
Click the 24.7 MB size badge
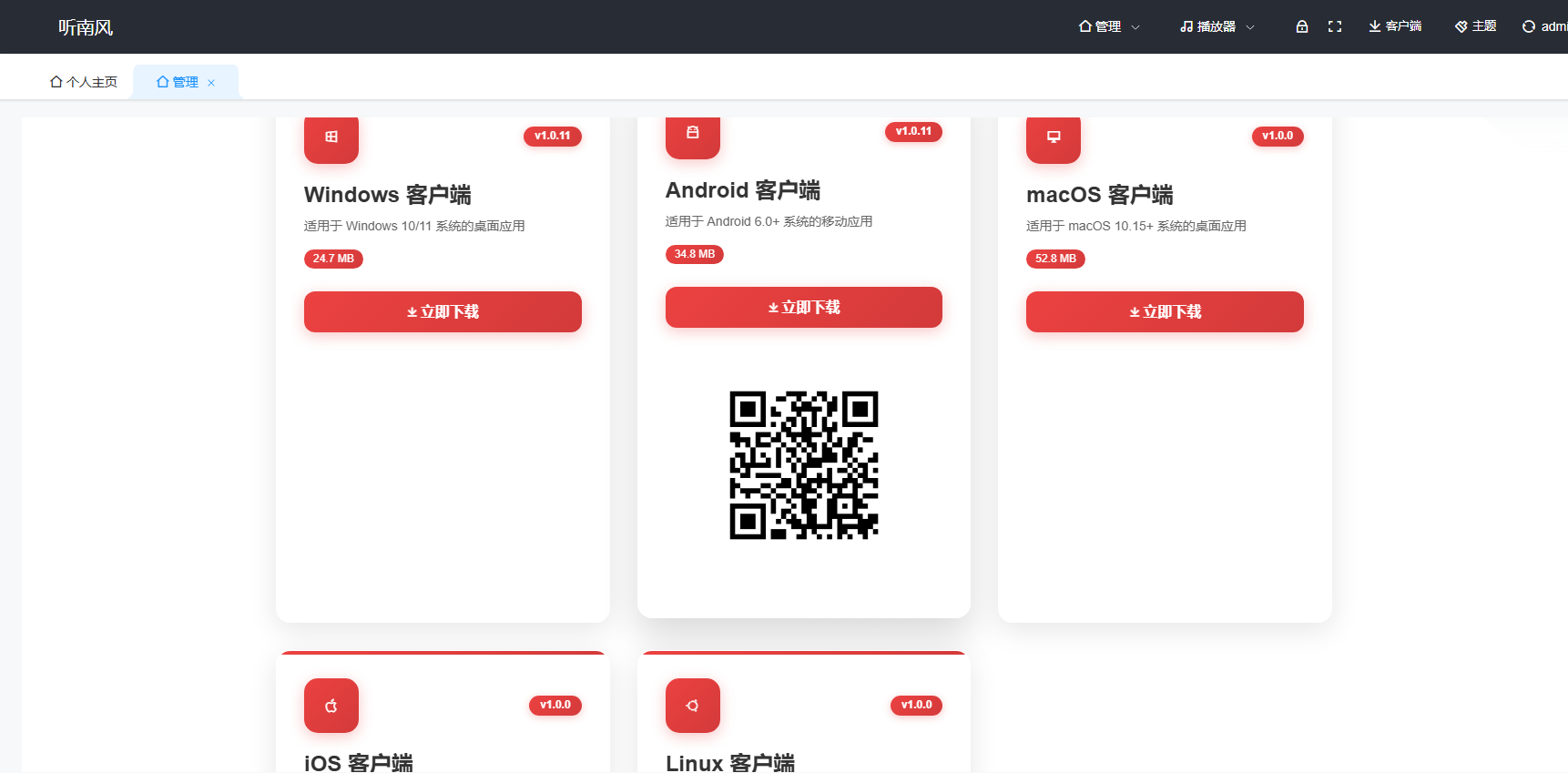pyautogui.click(x=333, y=259)
